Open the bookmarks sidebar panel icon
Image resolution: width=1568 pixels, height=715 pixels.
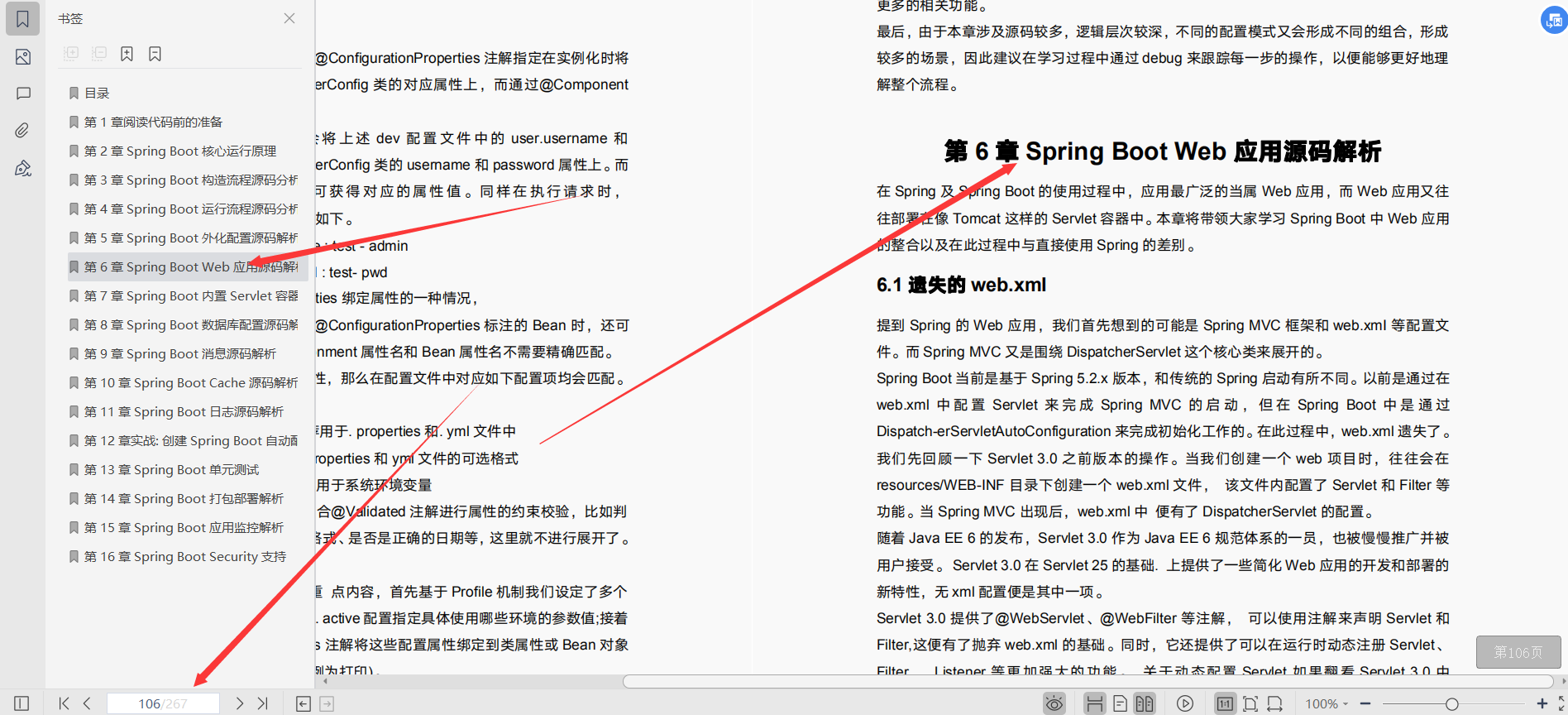tap(22, 19)
